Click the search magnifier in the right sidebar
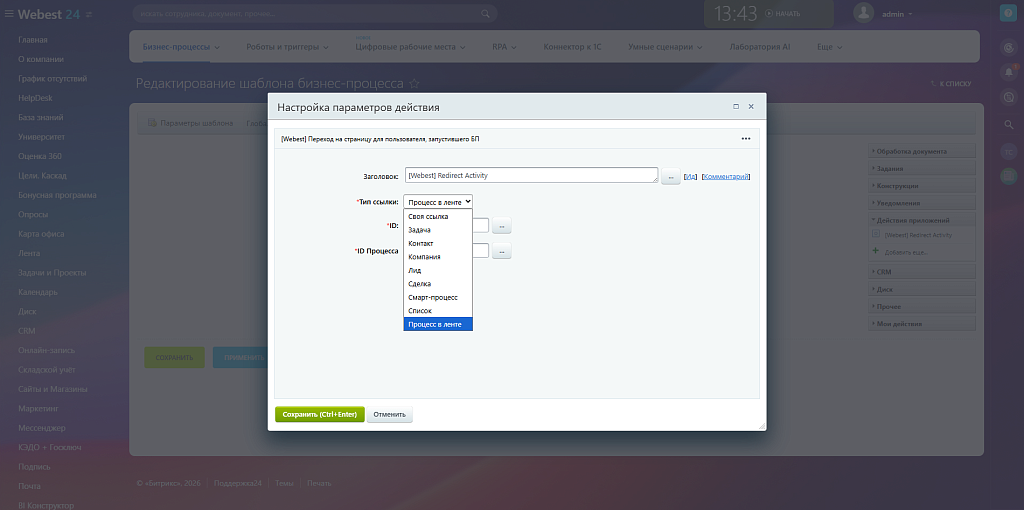The height and width of the screenshot is (510, 1024). [x=1009, y=124]
